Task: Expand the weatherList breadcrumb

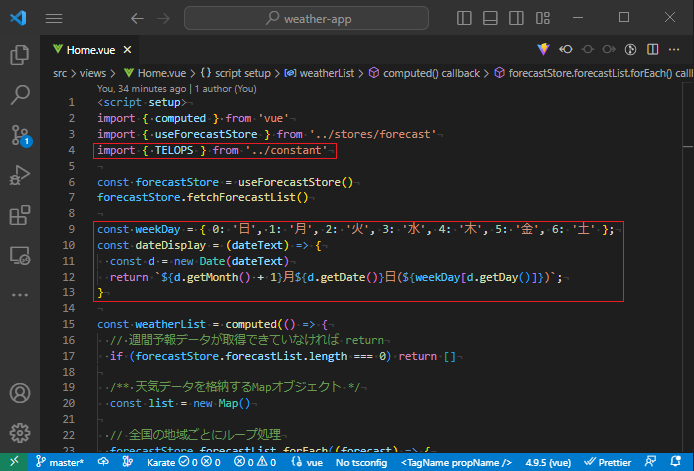Action: tap(319, 73)
